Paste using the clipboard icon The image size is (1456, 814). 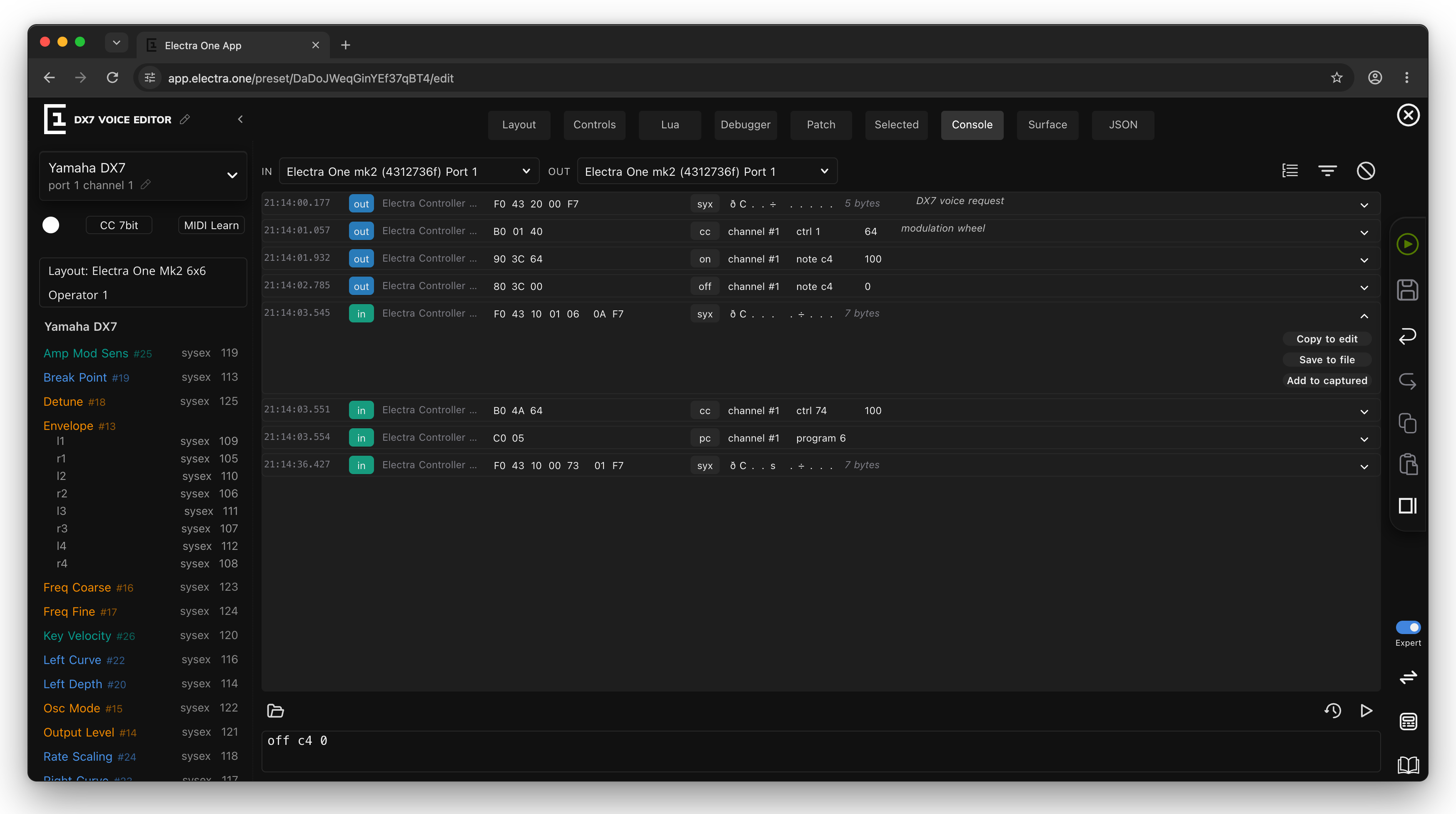point(1407,464)
